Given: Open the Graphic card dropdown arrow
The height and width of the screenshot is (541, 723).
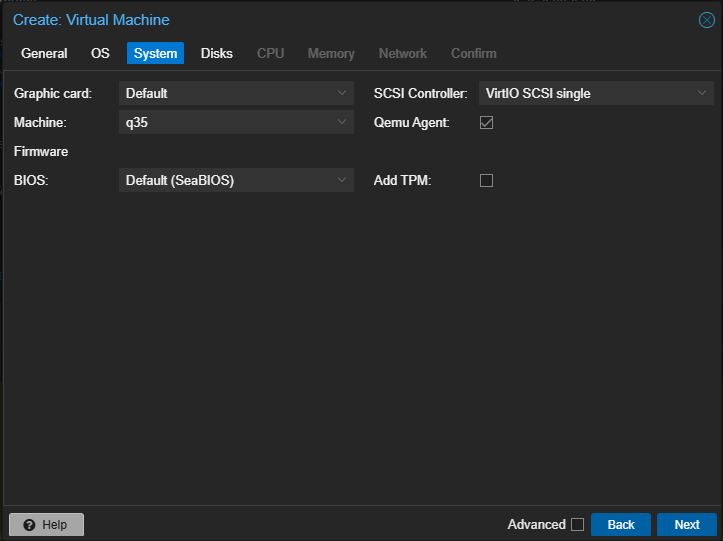Looking at the screenshot, I should click(x=342, y=94).
